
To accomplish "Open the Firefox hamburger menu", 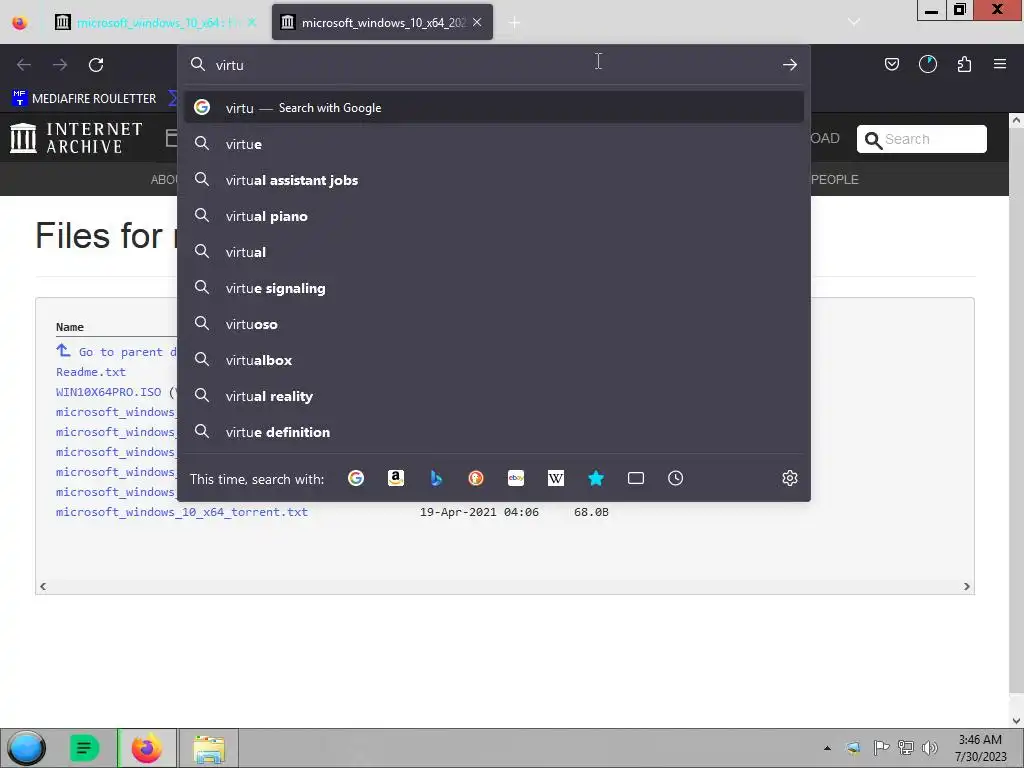I will click(x=1000, y=64).
